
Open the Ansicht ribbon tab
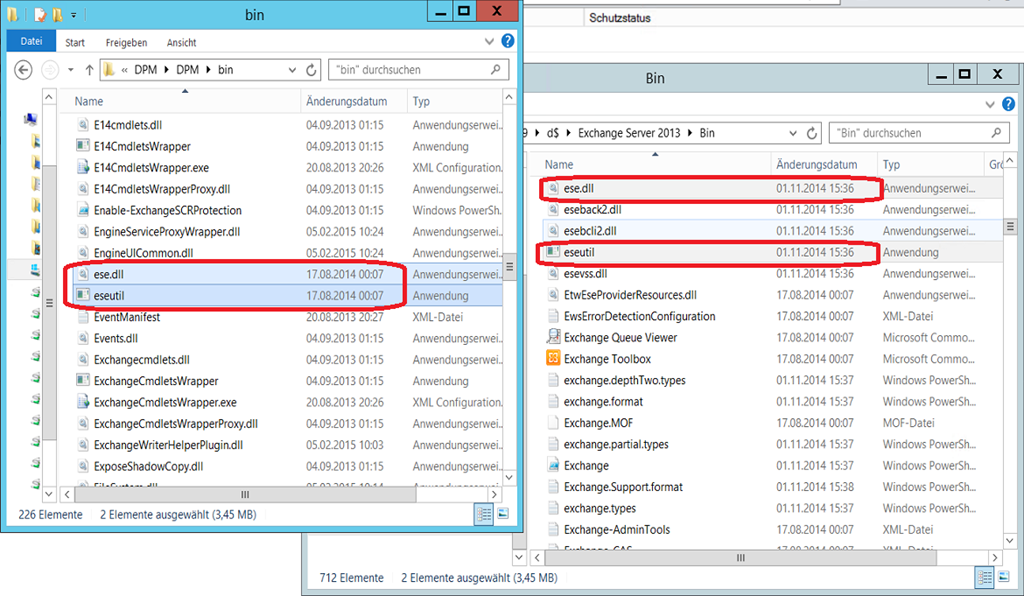tap(181, 43)
